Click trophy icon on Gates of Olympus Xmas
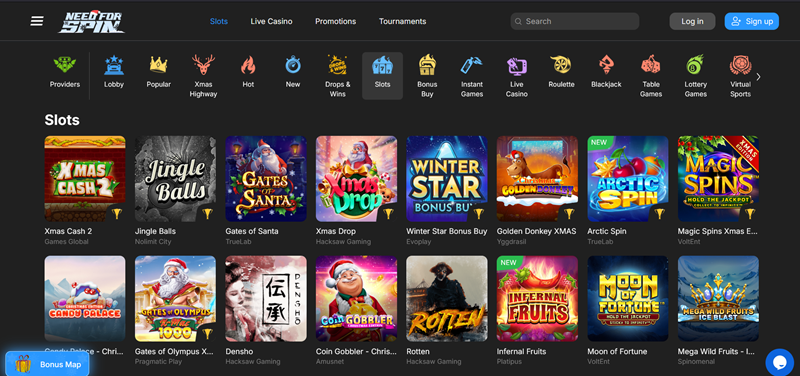The image size is (800, 376). pos(208,333)
